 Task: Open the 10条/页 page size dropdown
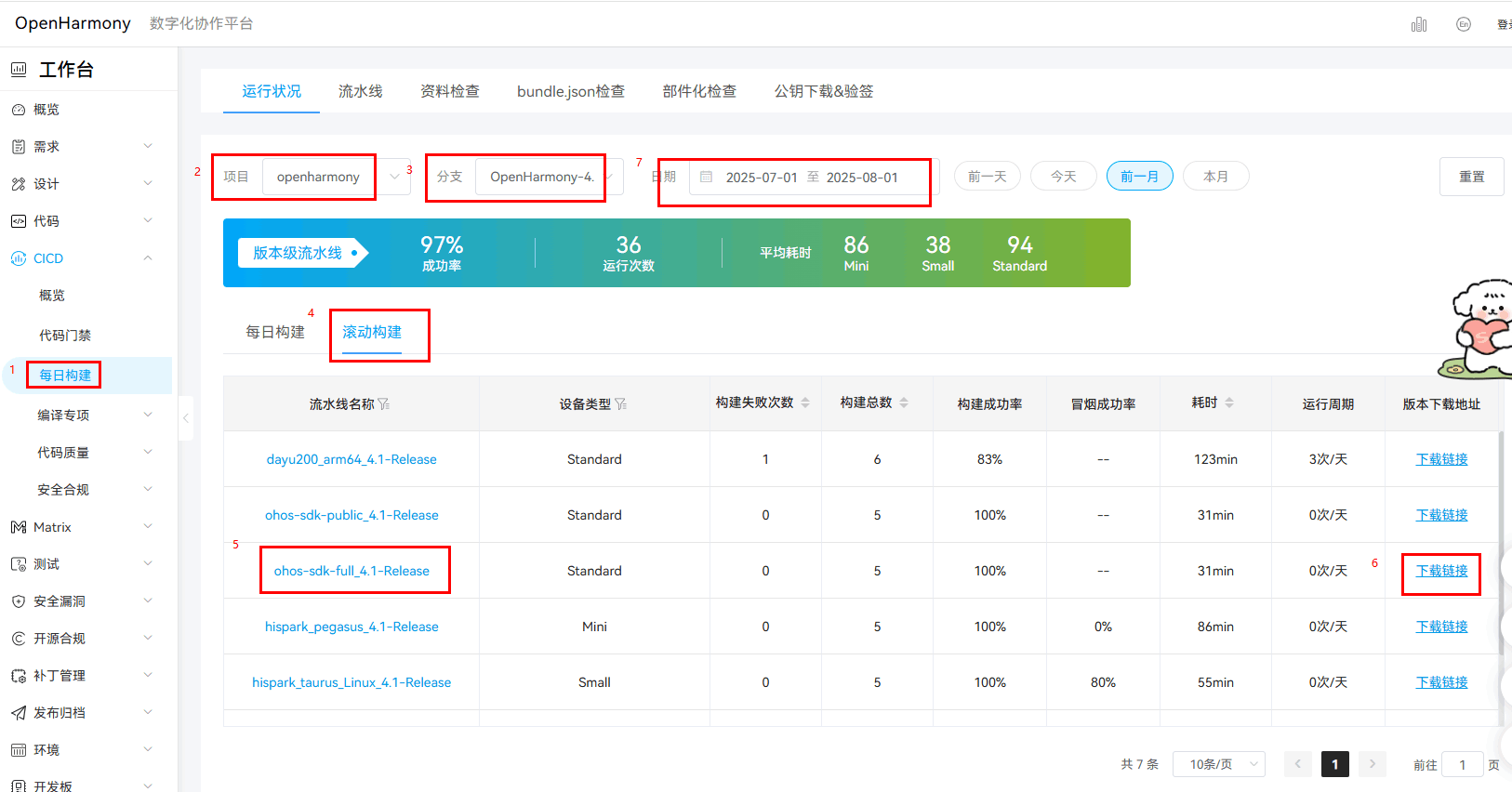coord(1219,764)
